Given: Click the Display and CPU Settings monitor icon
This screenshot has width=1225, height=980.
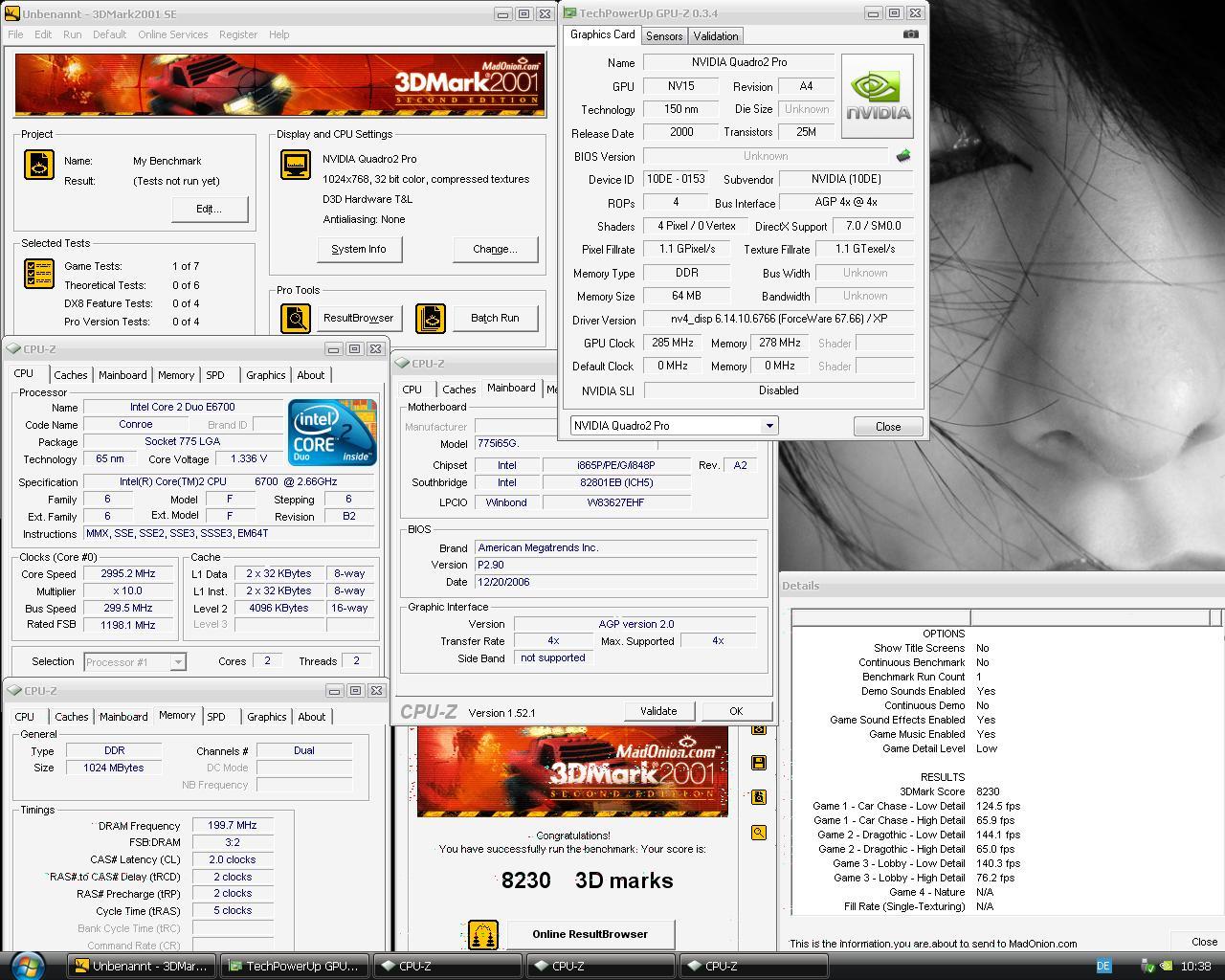Looking at the screenshot, I should tap(296, 165).
